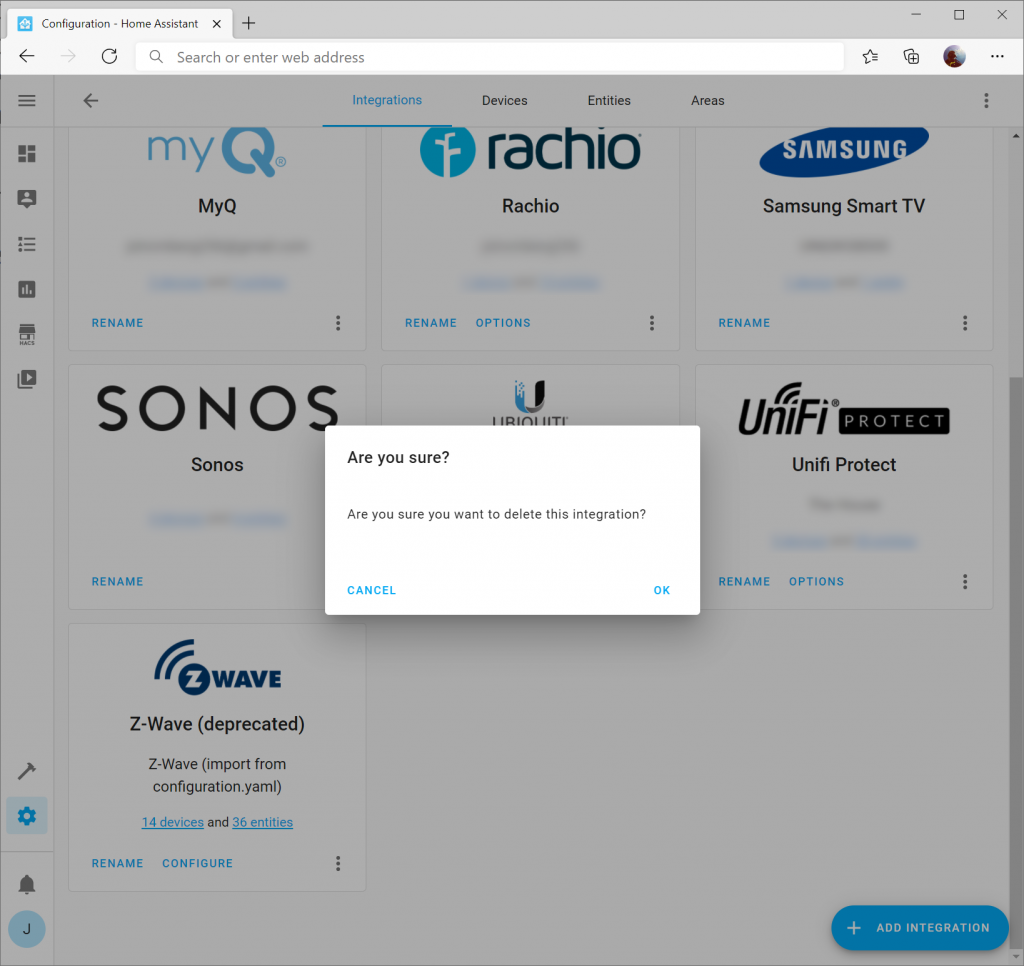This screenshot has height=966, width=1024.
Task: Open Rachio integration options
Action: pyautogui.click(x=503, y=323)
